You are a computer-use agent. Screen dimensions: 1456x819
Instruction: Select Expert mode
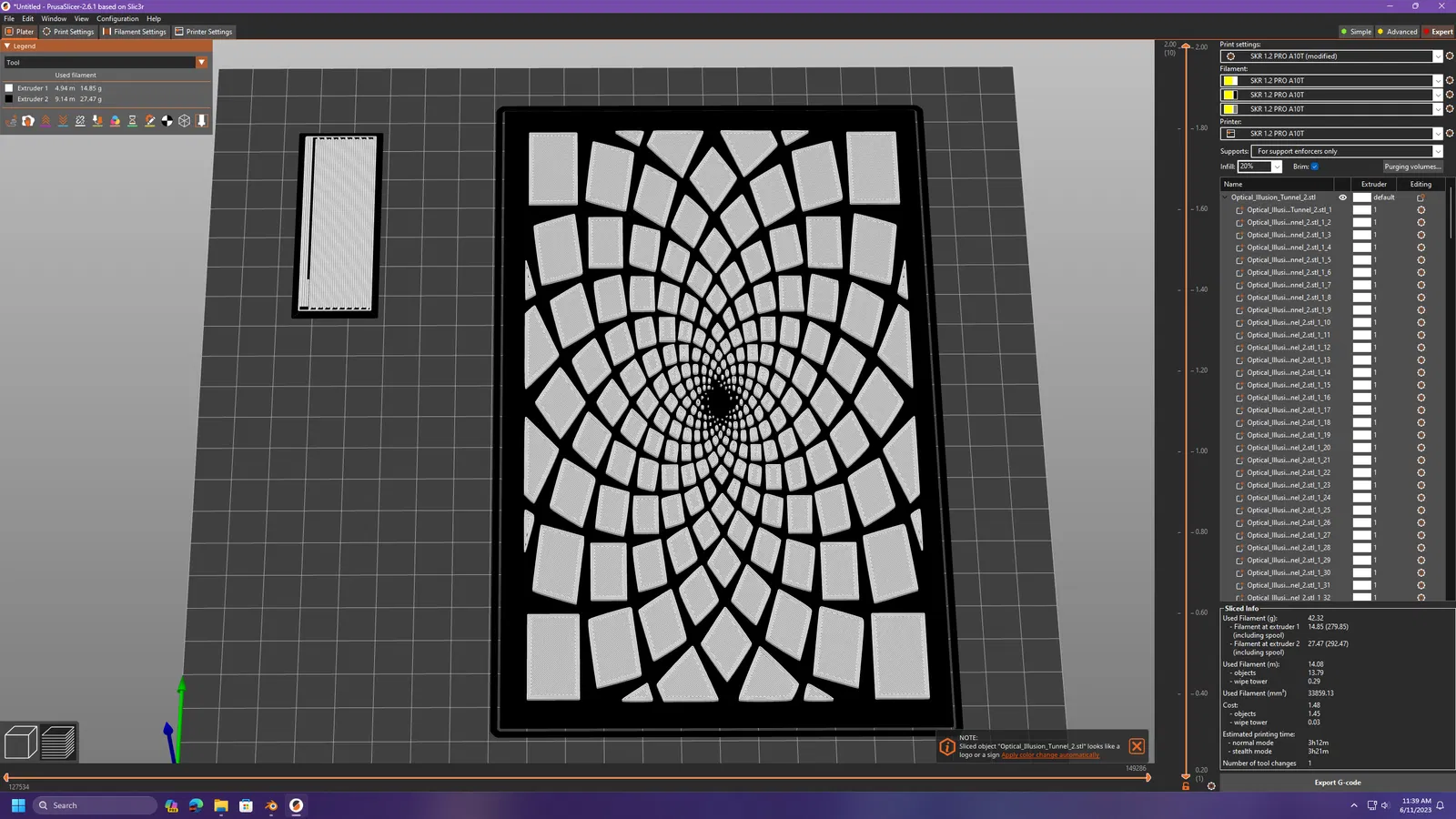(x=1438, y=32)
